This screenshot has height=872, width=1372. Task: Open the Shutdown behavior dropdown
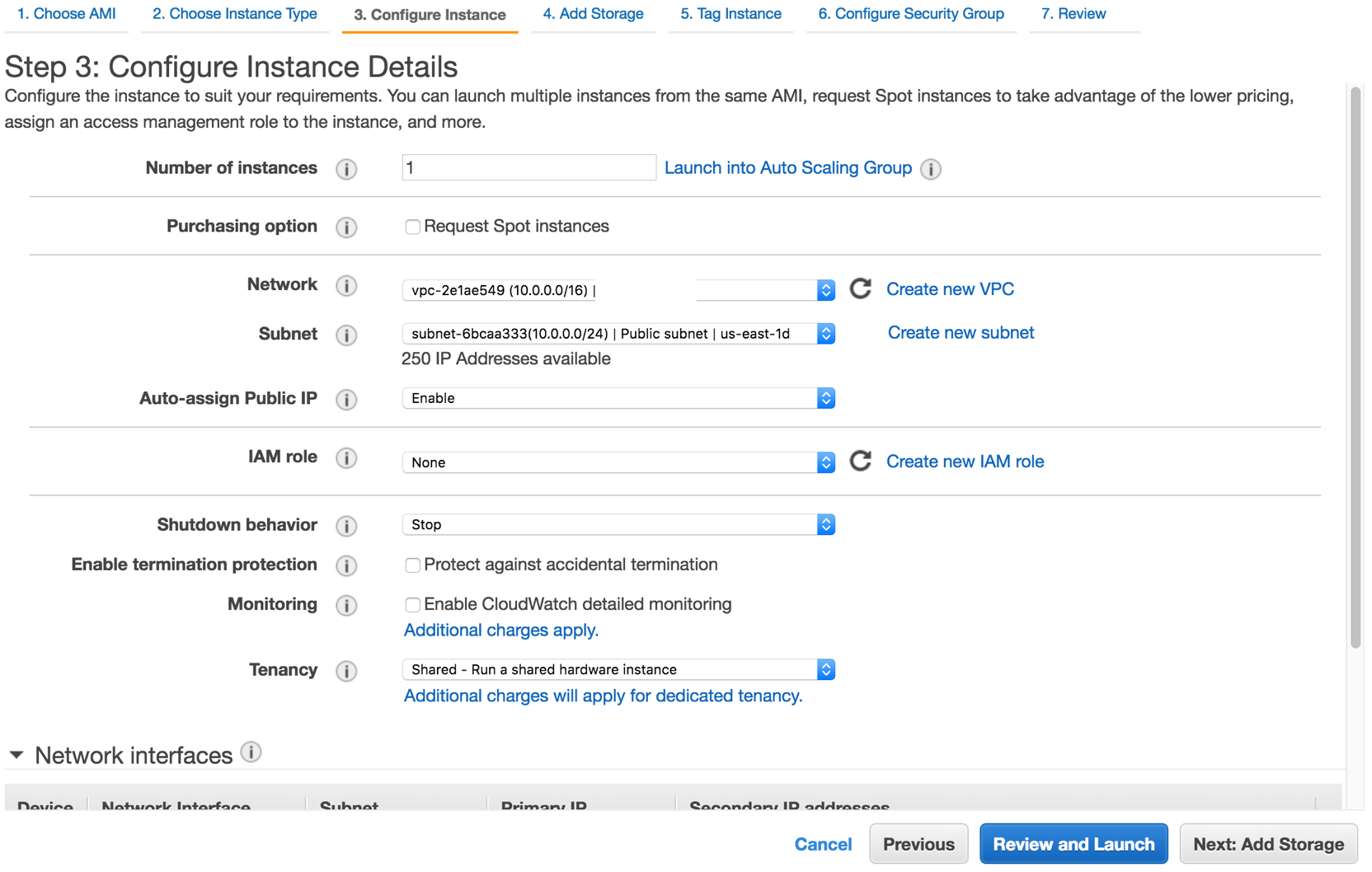point(618,524)
